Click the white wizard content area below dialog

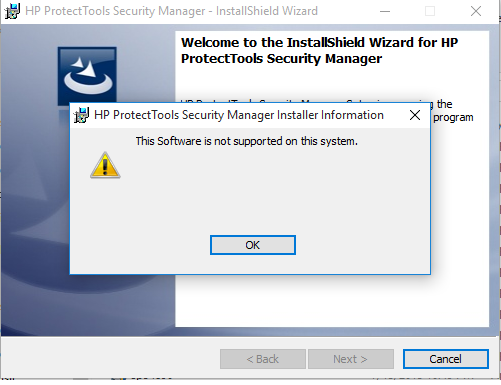pyautogui.click(x=332, y=301)
